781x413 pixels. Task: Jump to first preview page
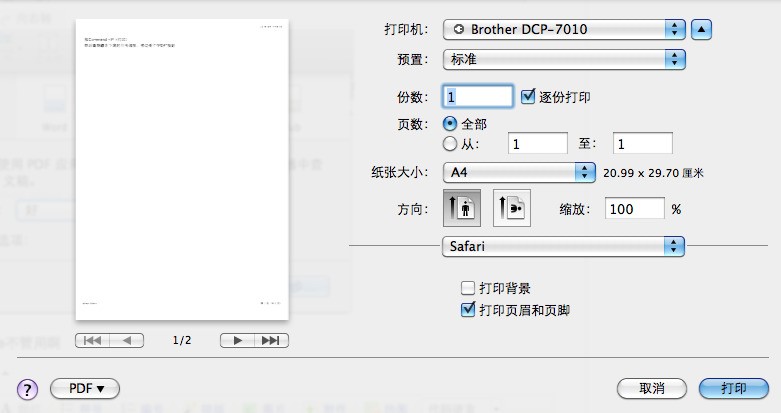[92, 340]
